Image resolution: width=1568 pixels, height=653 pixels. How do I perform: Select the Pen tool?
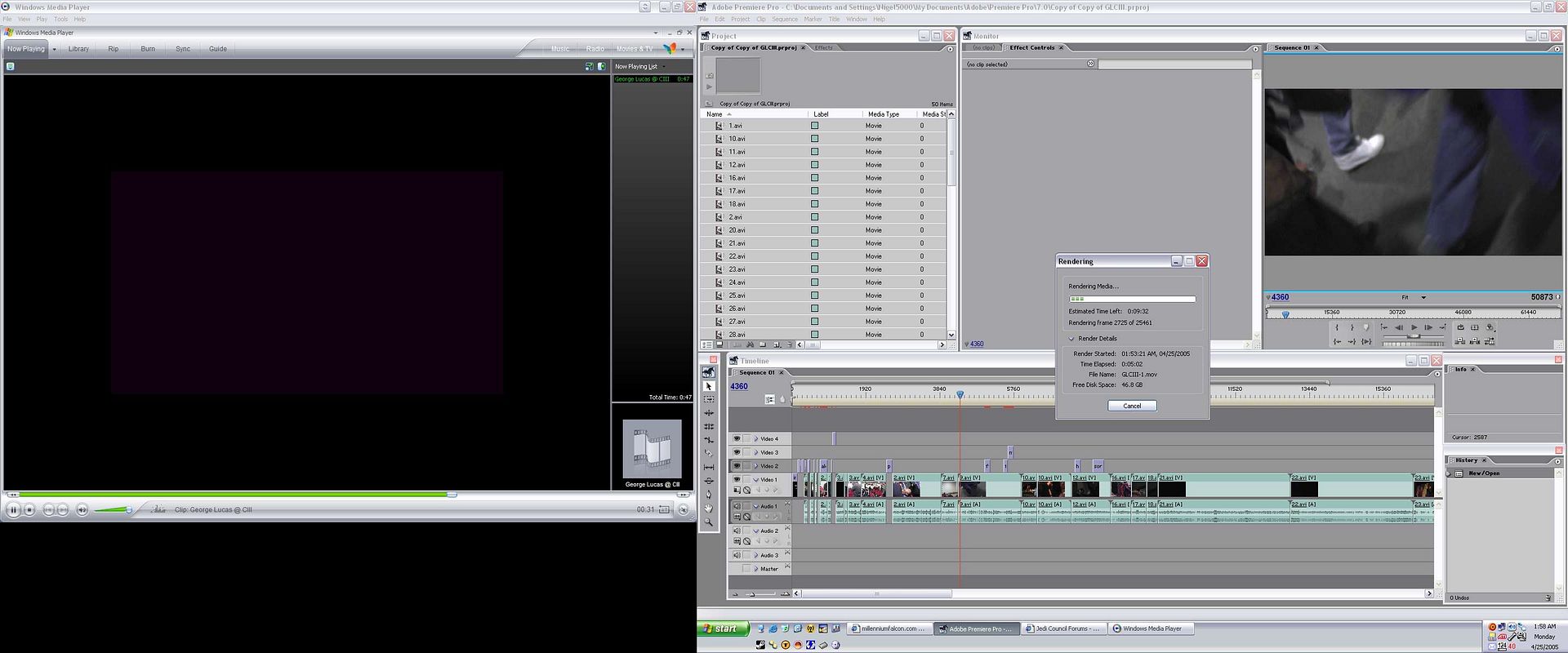click(709, 494)
